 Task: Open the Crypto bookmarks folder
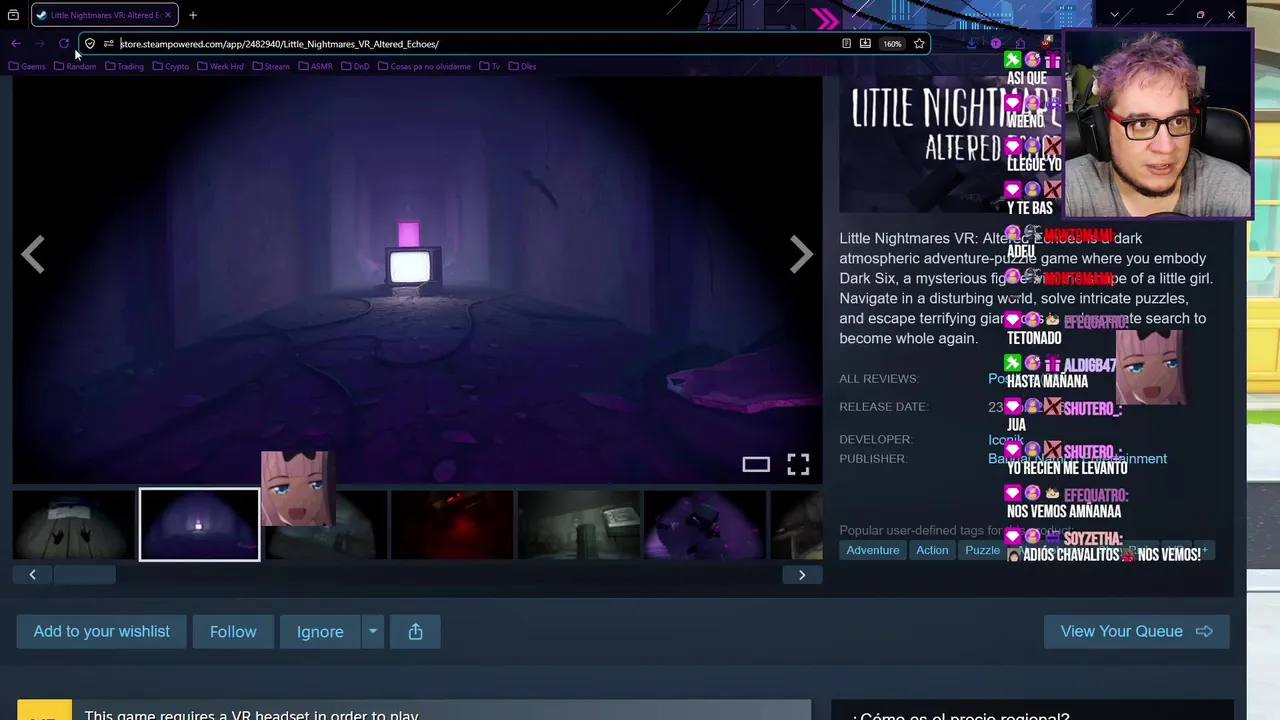point(170,66)
